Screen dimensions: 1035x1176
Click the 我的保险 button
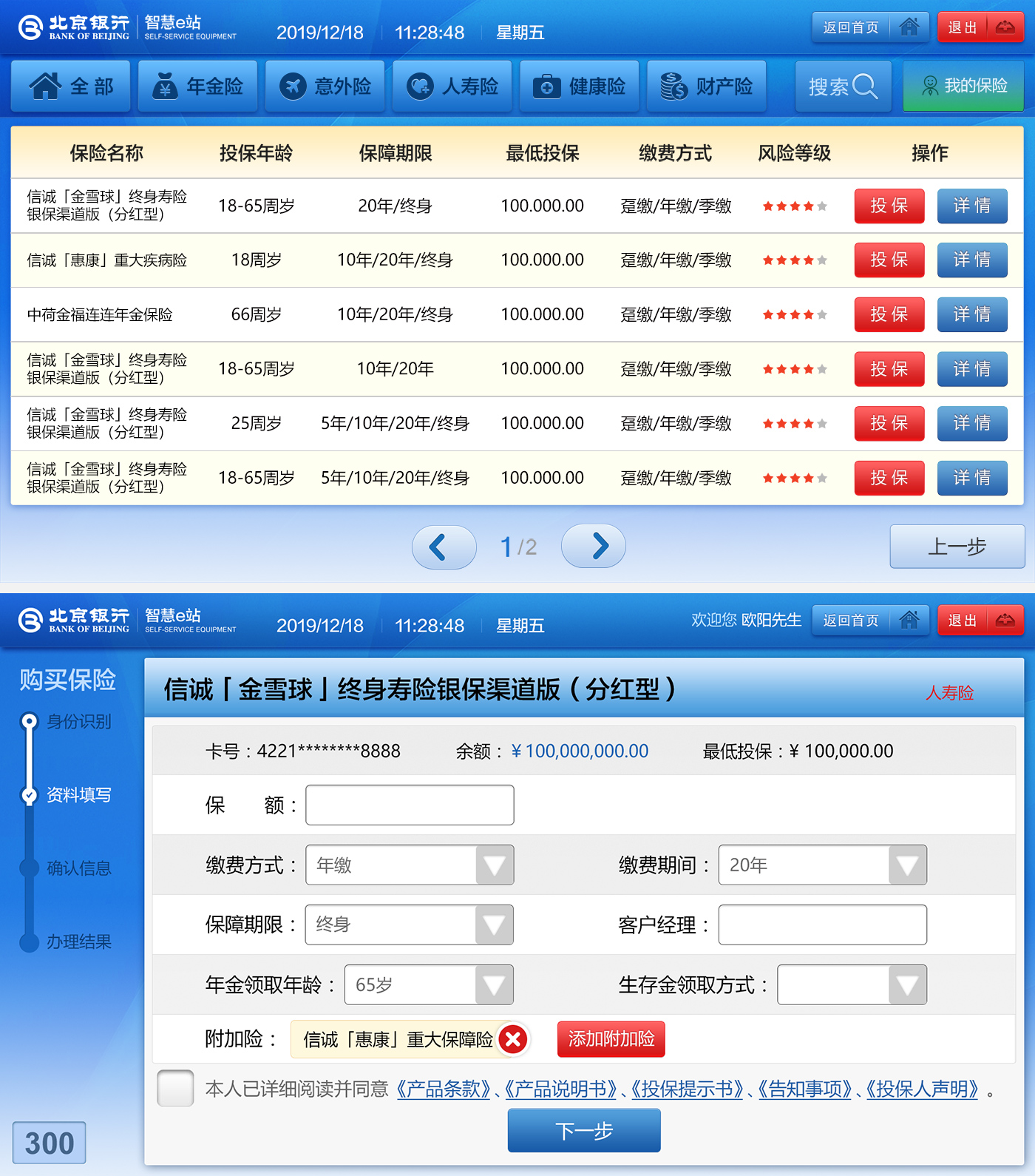click(x=963, y=86)
